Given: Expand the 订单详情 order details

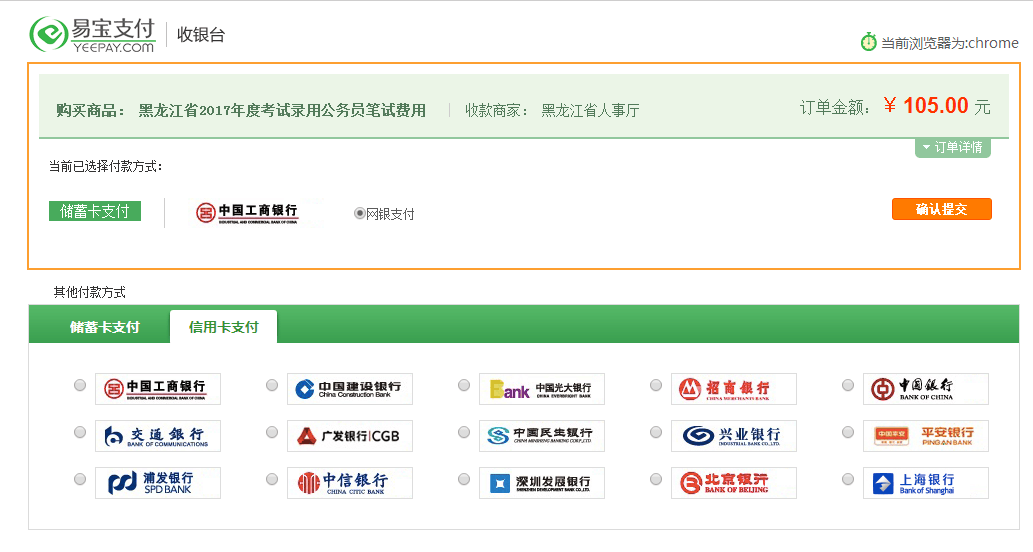Looking at the screenshot, I should 952,148.
